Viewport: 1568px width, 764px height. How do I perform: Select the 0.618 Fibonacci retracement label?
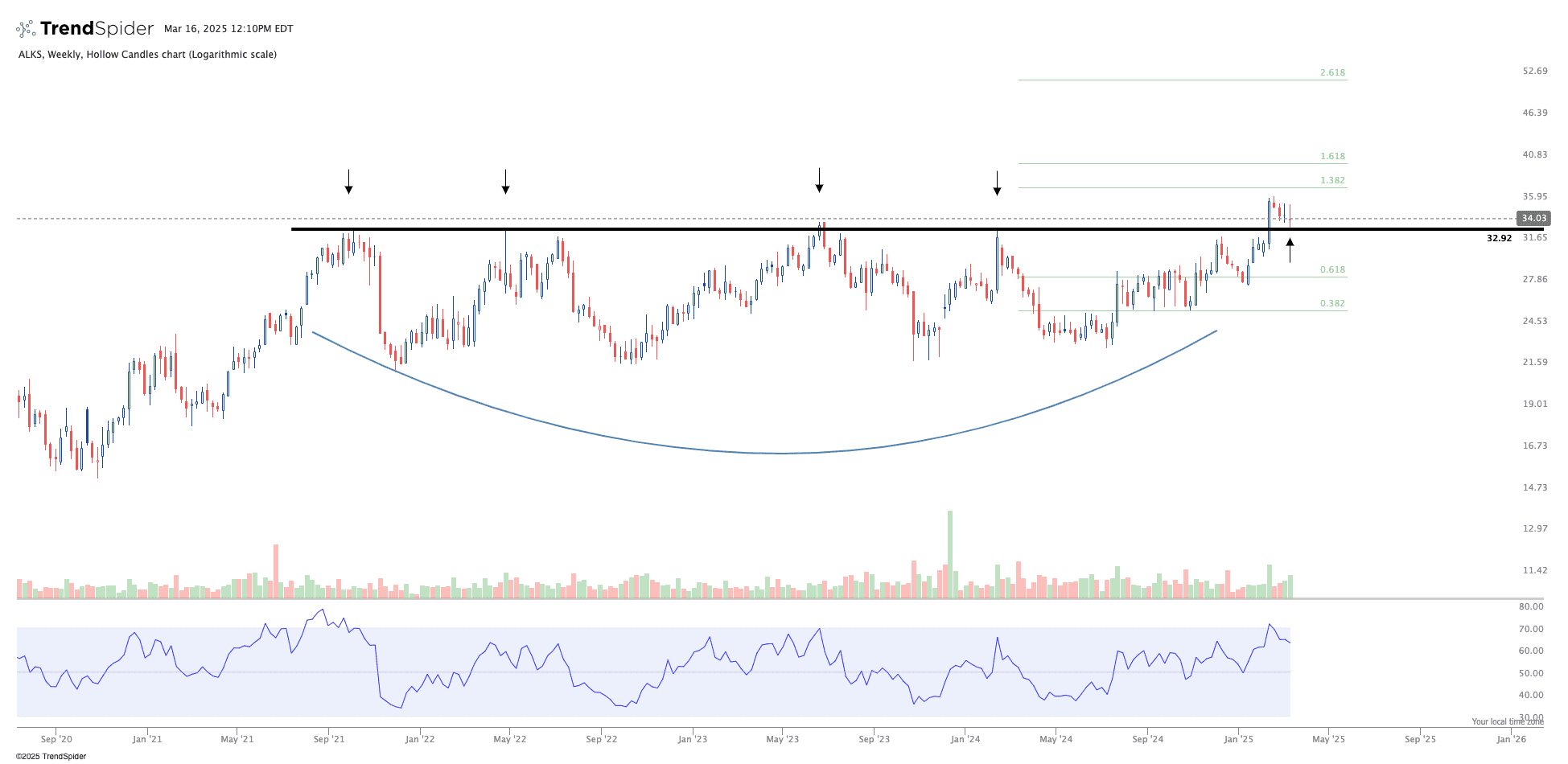(1332, 269)
